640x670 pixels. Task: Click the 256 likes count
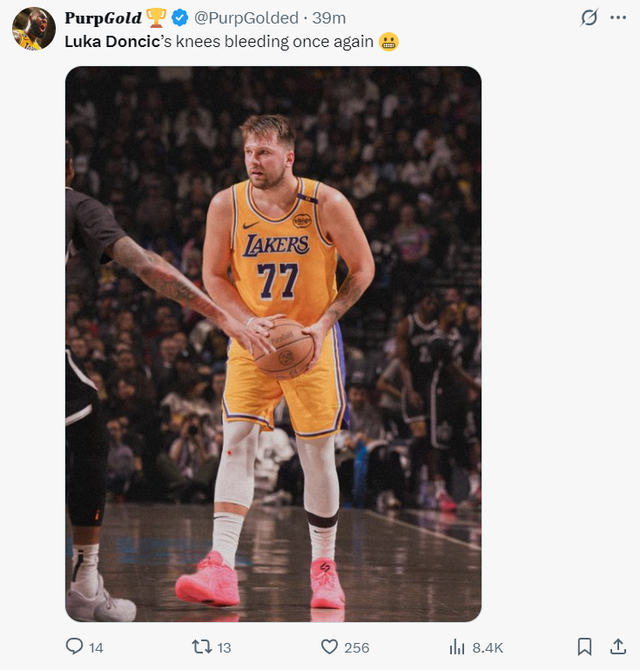[357, 648]
